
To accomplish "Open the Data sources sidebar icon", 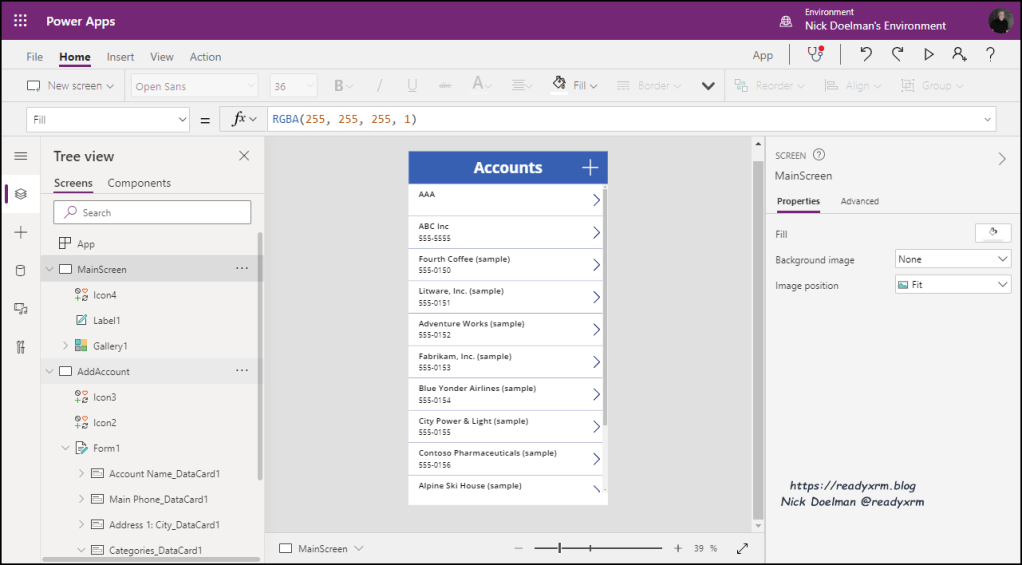I will coord(20,271).
